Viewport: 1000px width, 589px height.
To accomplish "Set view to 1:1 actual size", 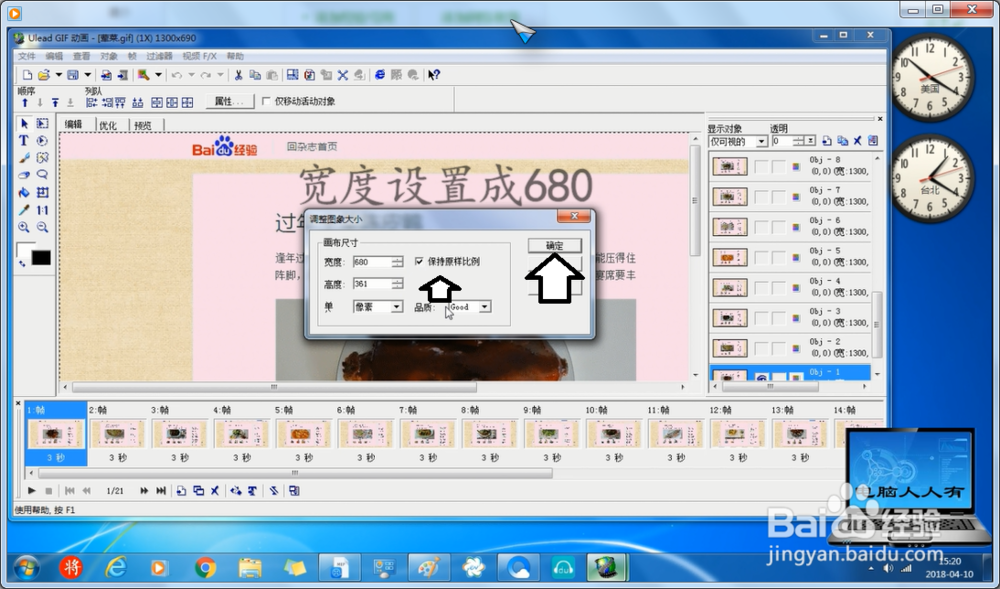I will click(x=42, y=210).
